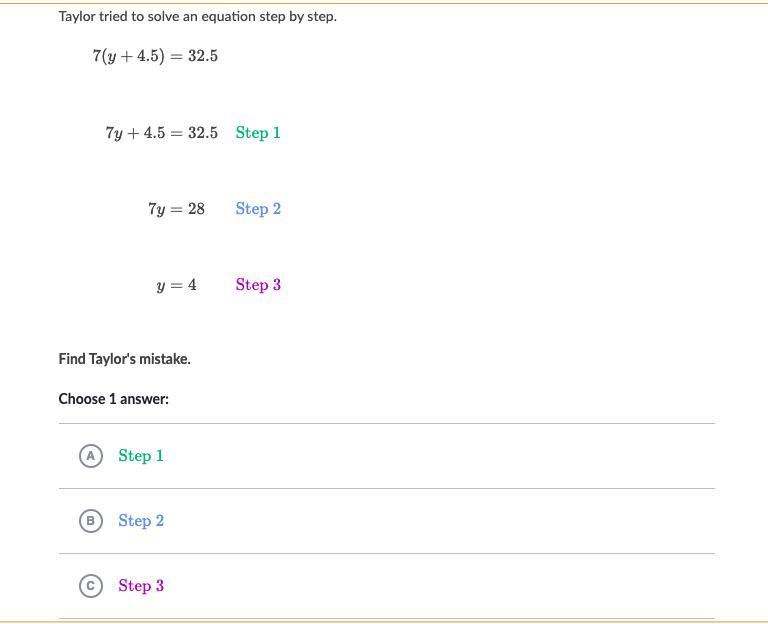Click the 'Find Taylor's mistake.' prompt
The image size is (768, 624).
click(124, 359)
